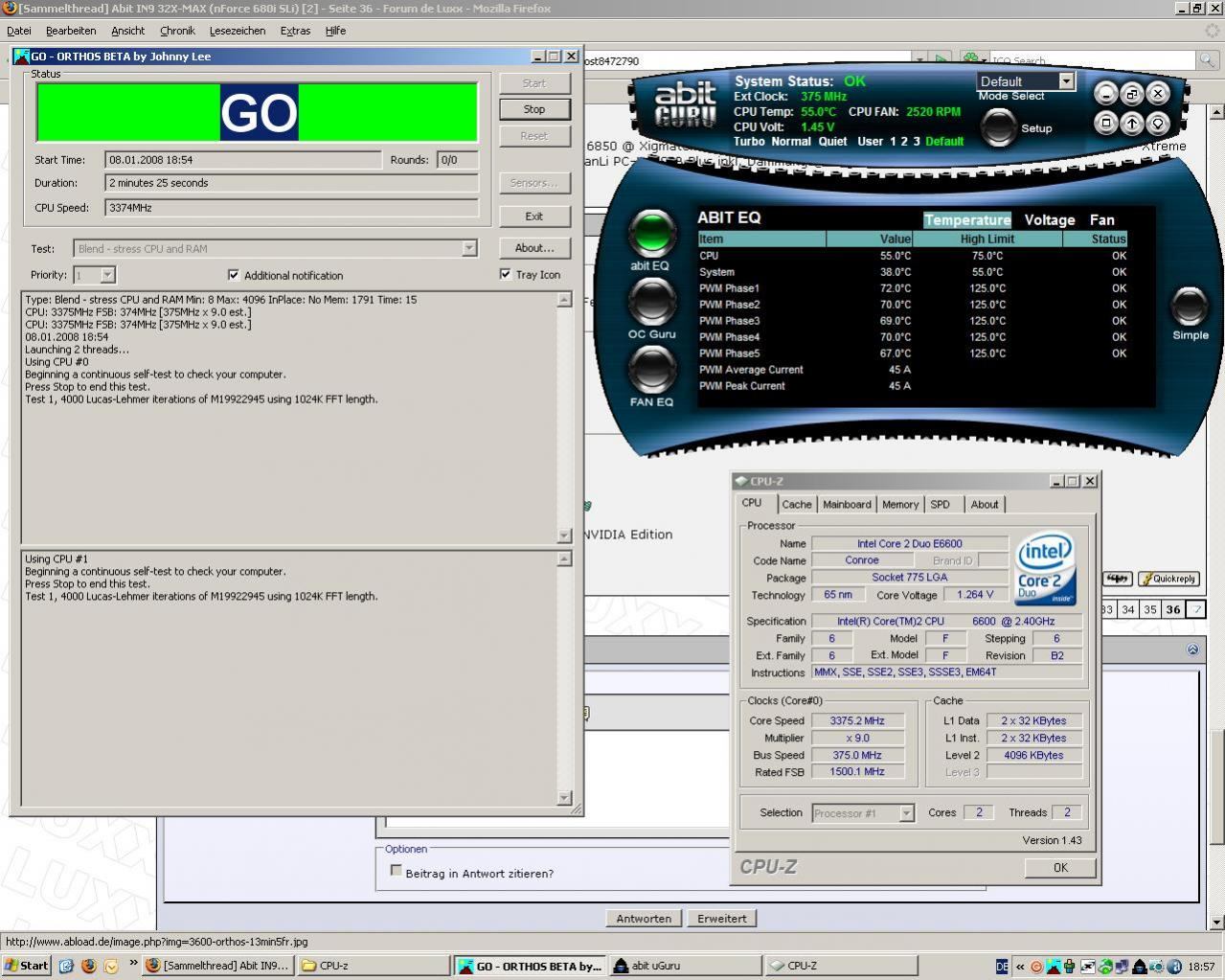Go to forum page 35
This screenshot has height=980, width=1225.
[x=1150, y=609]
